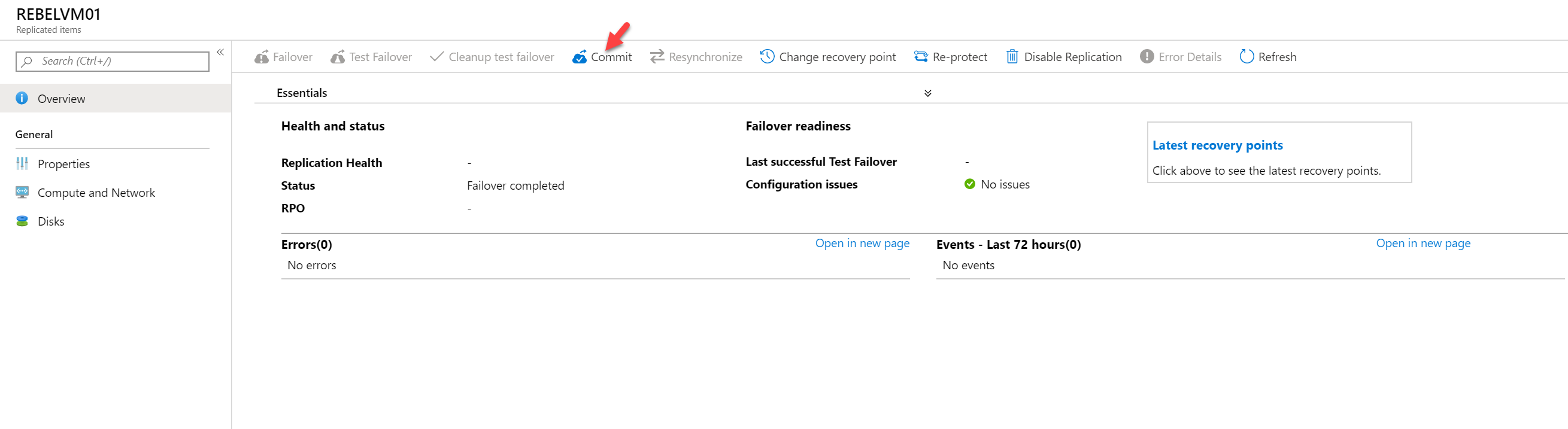Image resolution: width=1568 pixels, height=429 pixels.
Task: Click the 'Replicated items' subtitle
Action: pyautogui.click(x=48, y=30)
